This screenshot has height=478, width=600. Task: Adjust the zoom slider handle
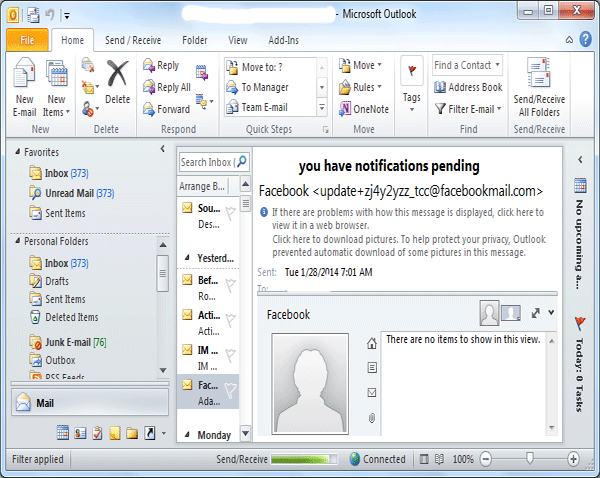(530, 458)
